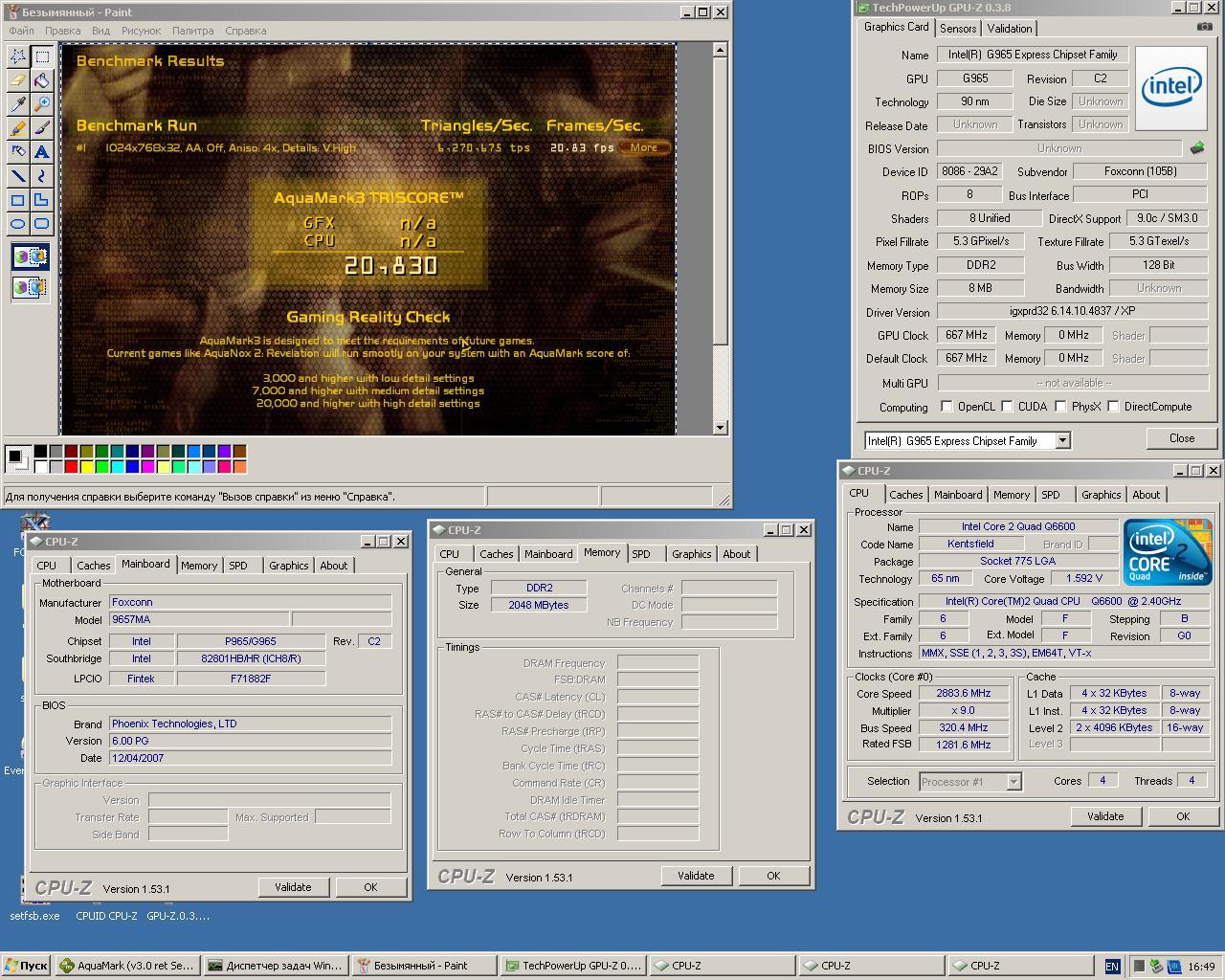The image size is (1225, 980).
Task: Open the Правка menu in Paint
Action: (x=62, y=31)
